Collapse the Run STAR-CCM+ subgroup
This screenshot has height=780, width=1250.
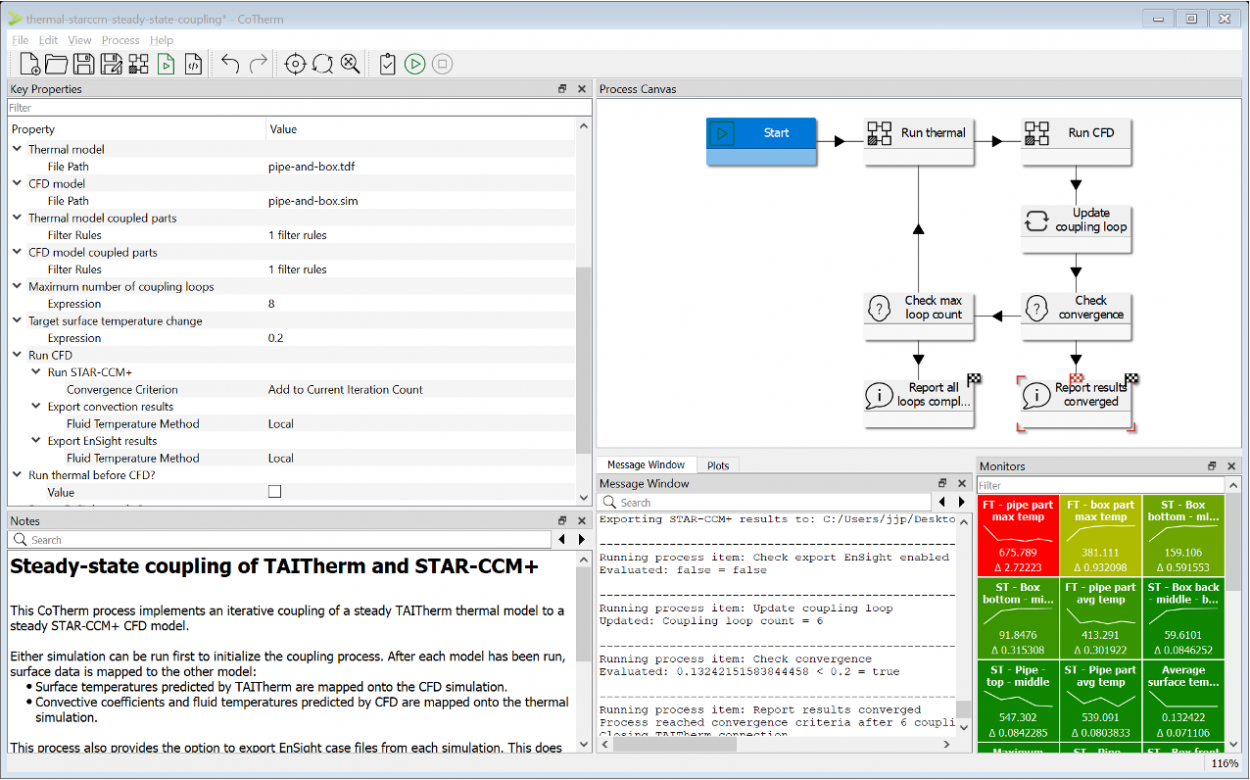click(x=36, y=372)
